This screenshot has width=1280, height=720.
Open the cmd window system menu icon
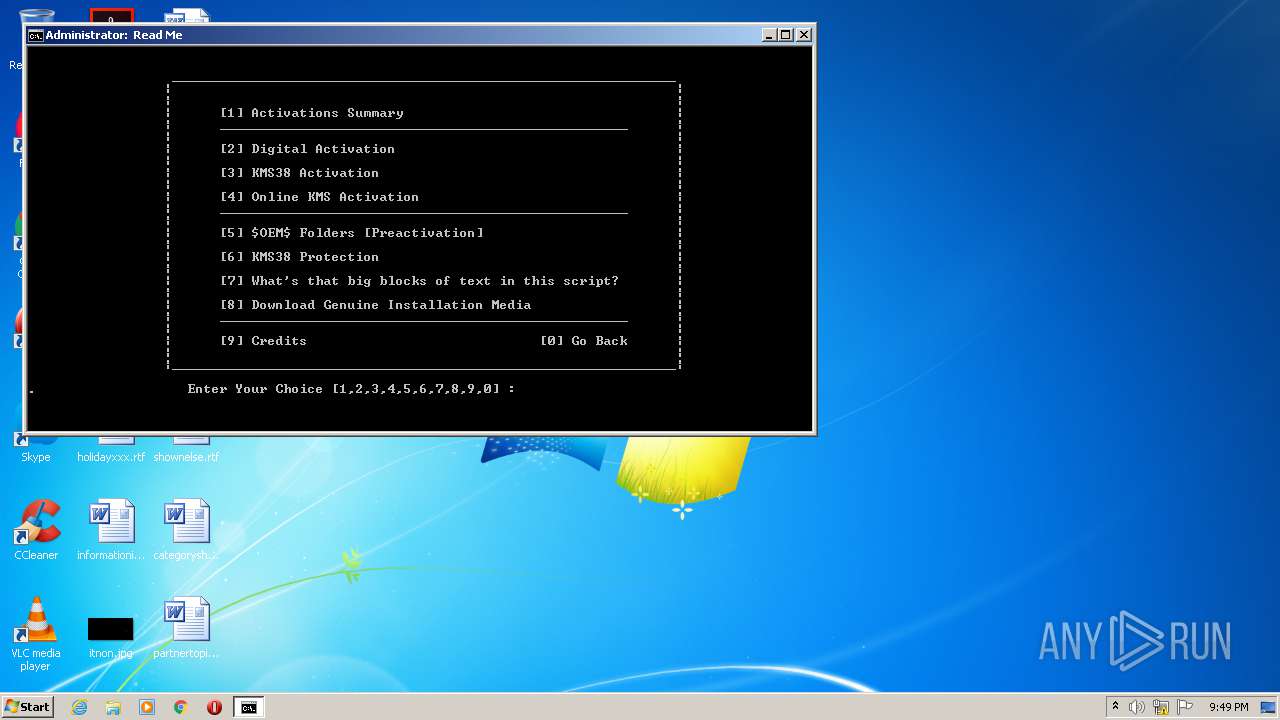35,35
